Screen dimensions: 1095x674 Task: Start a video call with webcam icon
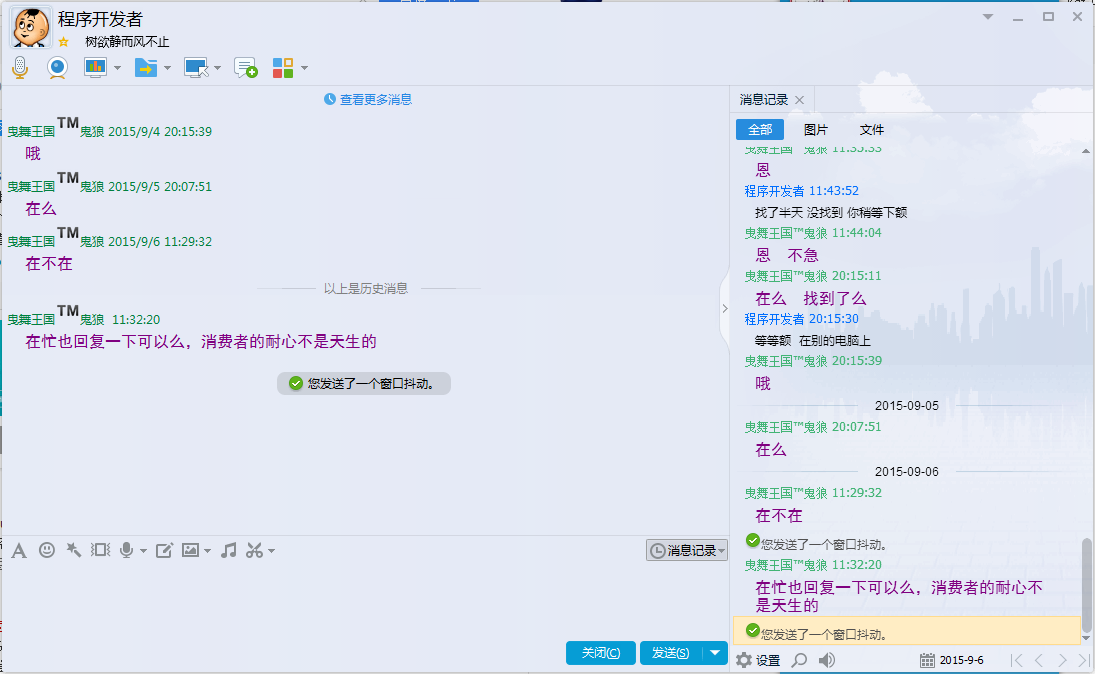click(x=57, y=67)
